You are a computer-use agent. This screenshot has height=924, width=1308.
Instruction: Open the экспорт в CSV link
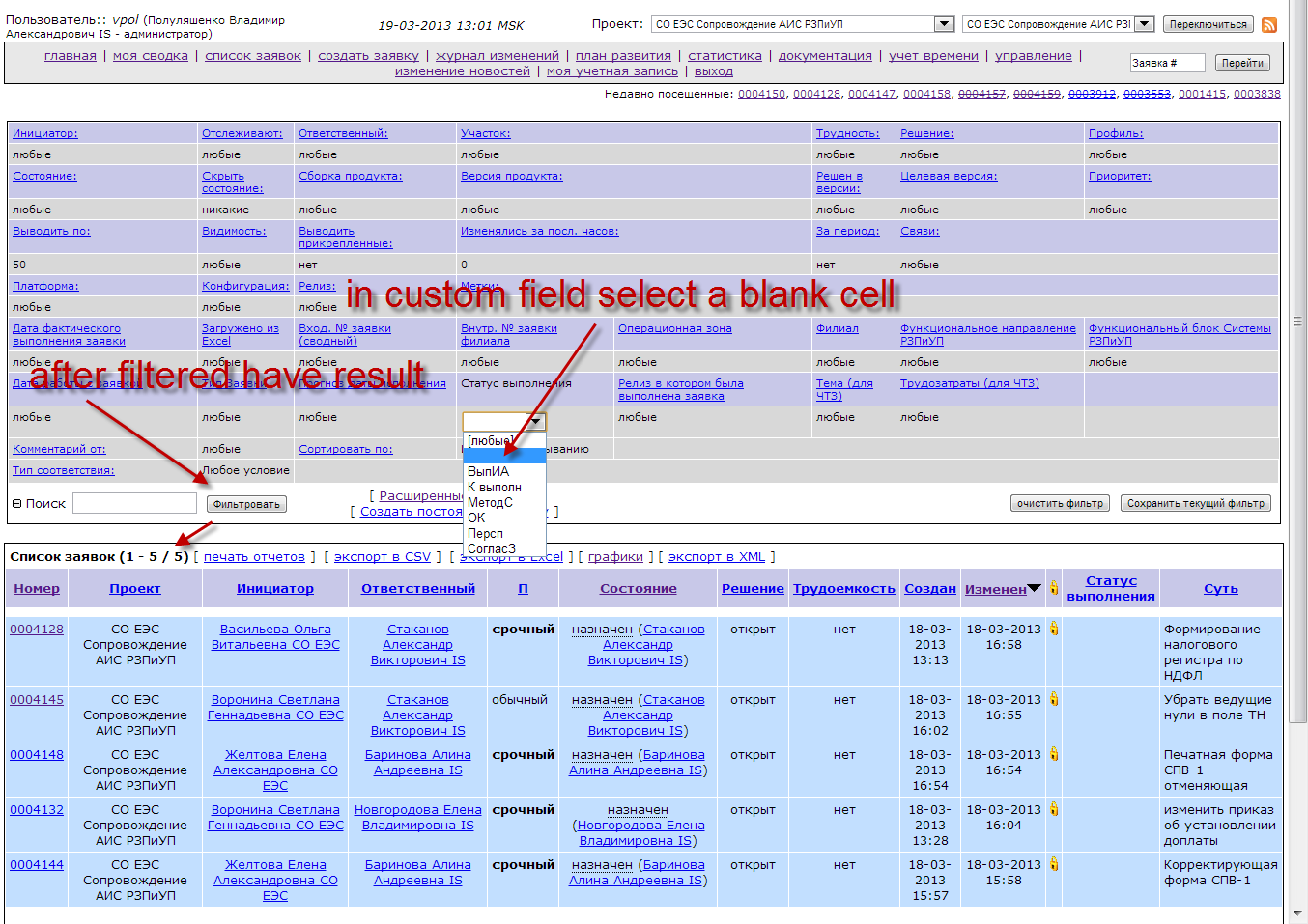point(383,556)
